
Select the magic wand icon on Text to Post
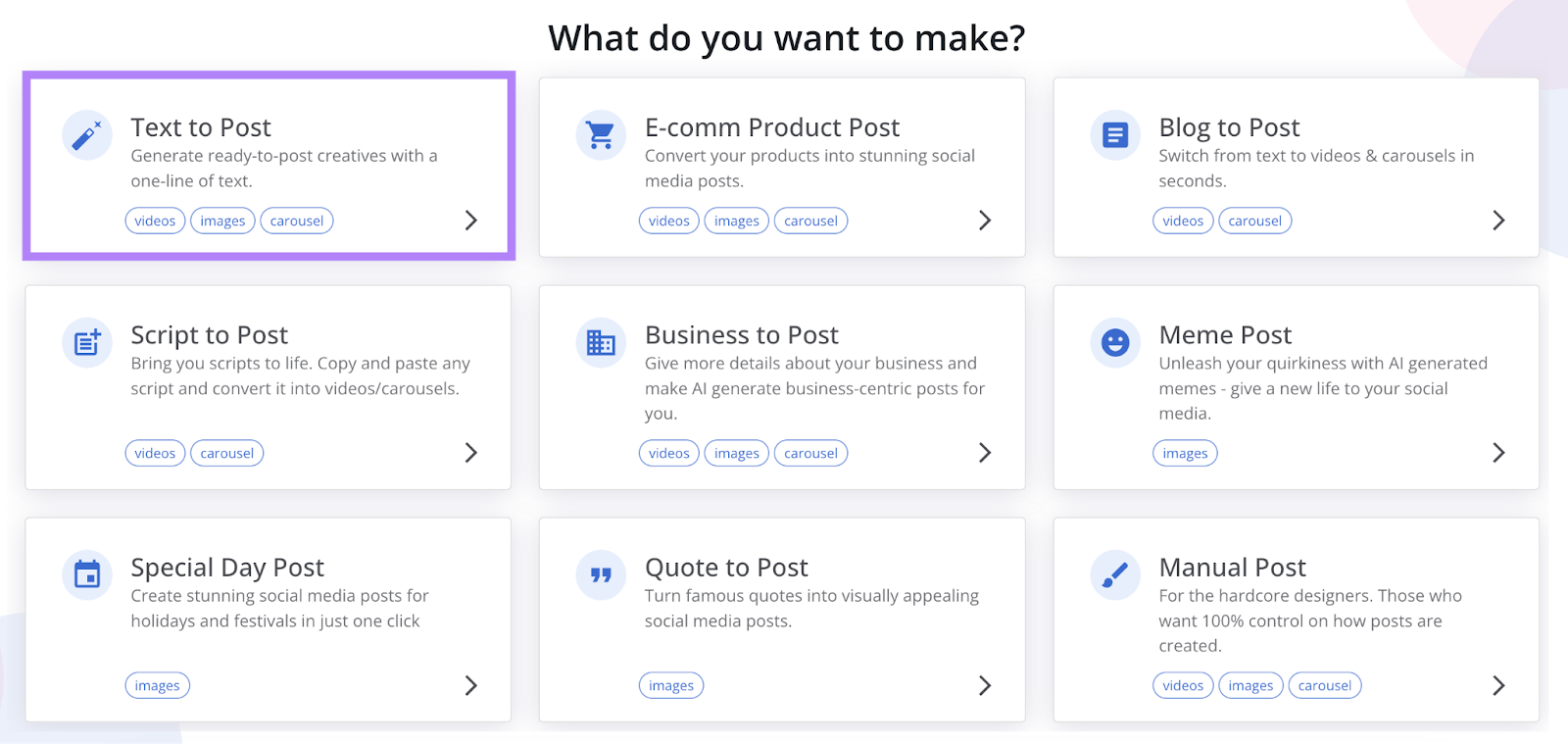[x=86, y=135]
